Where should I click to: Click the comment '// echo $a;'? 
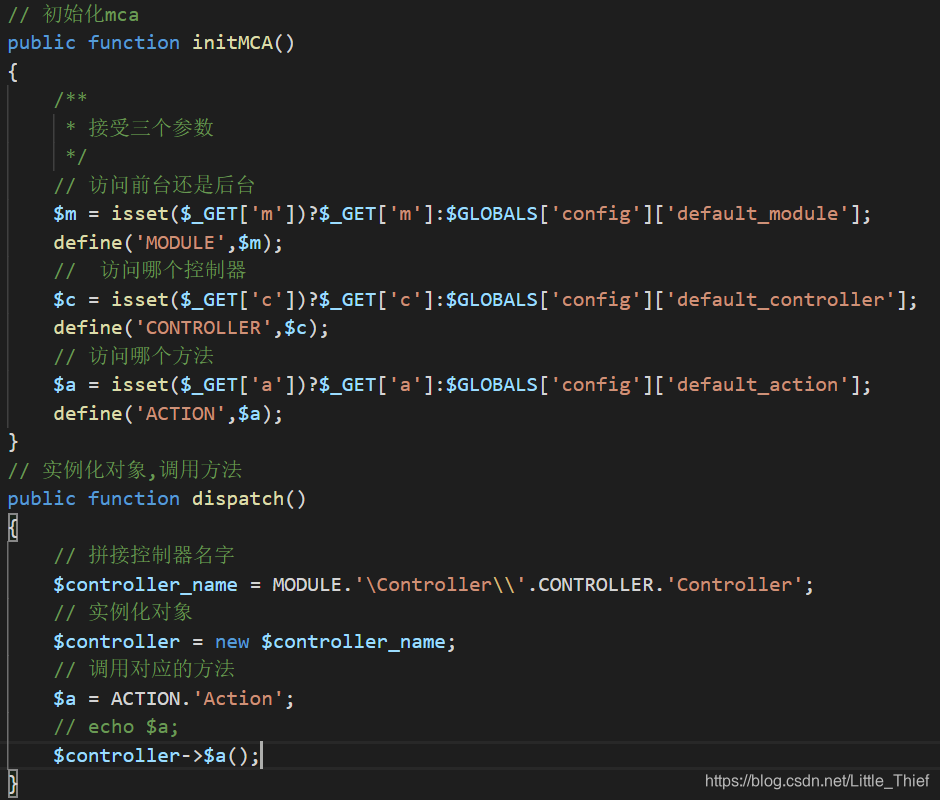click(116, 727)
